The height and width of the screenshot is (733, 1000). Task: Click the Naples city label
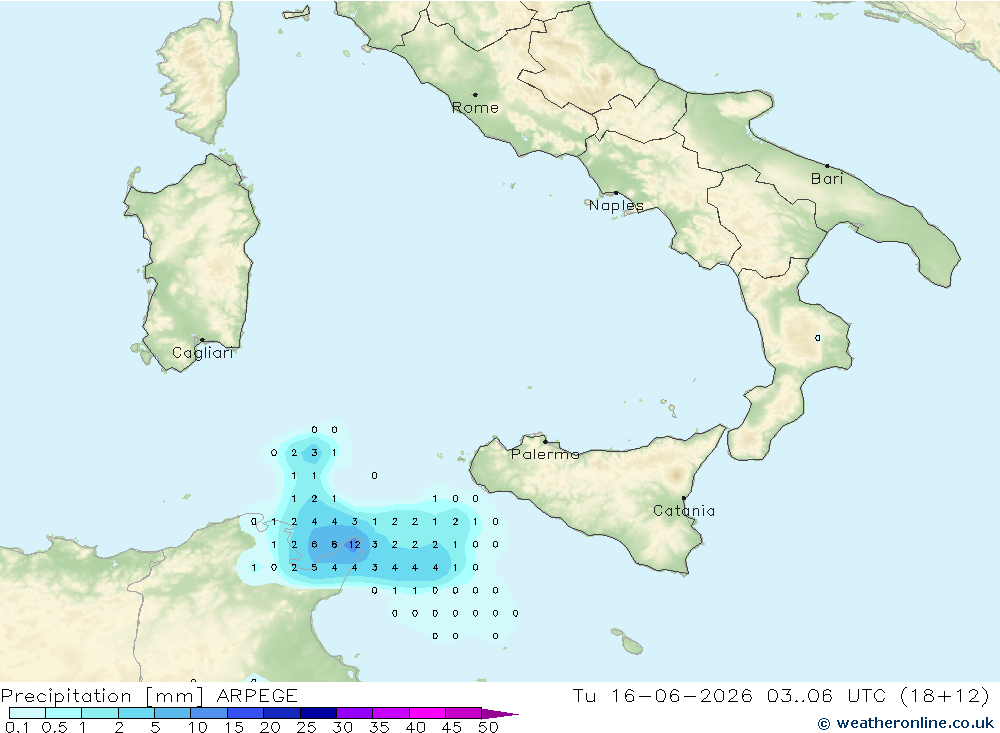coord(616,205)
